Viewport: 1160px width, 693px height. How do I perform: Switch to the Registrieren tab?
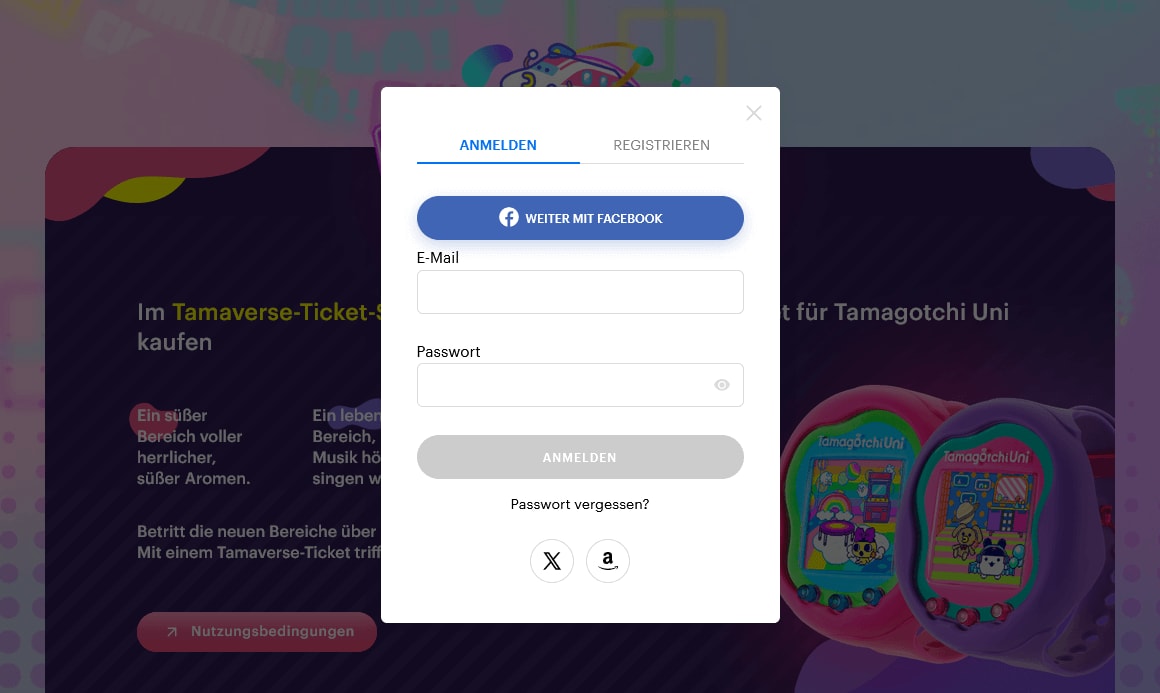[661, 145]
